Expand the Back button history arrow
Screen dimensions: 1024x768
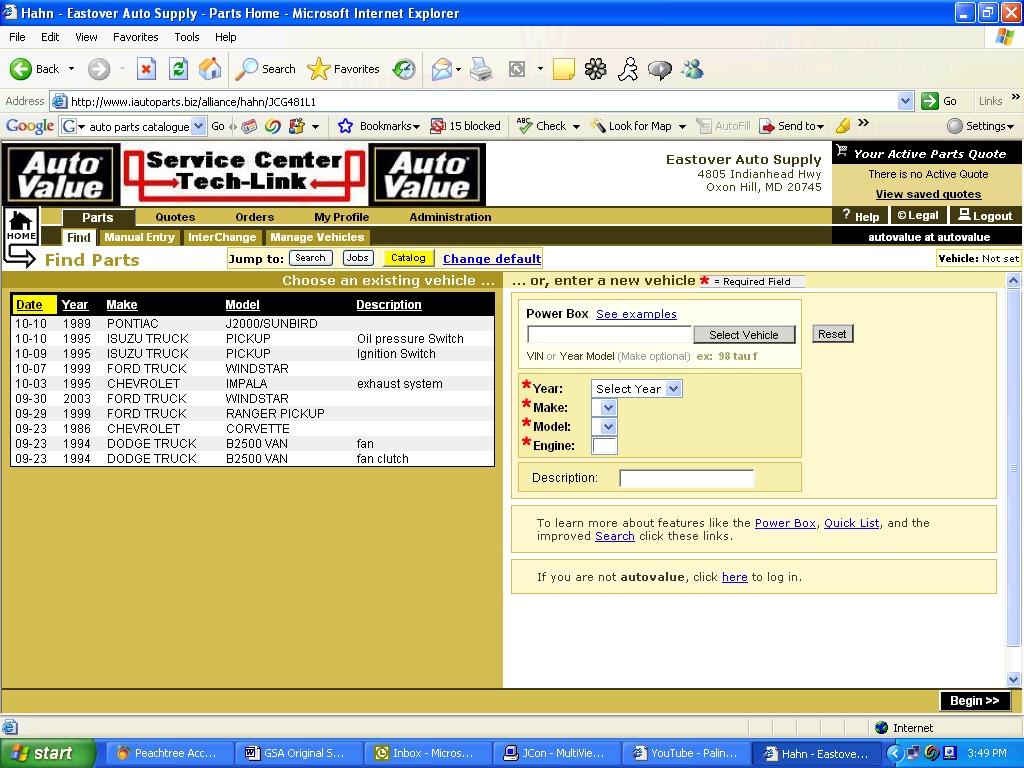pyautogui.click(x=71, y=69)
